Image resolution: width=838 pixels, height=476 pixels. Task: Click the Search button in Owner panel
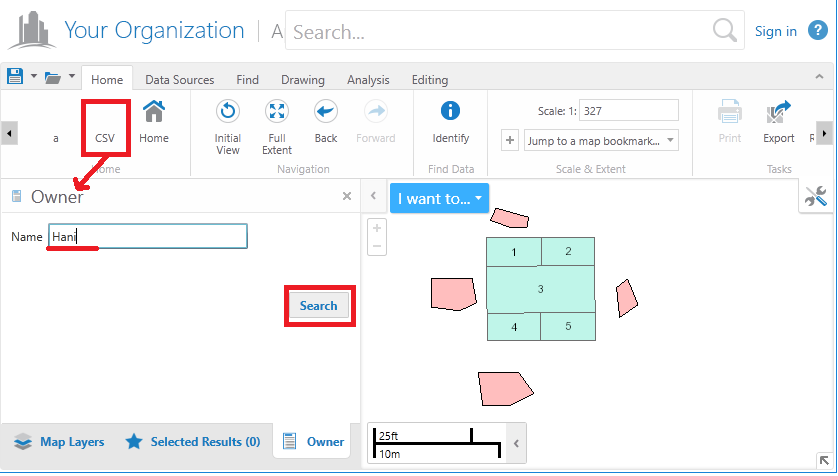pos(319,306)
